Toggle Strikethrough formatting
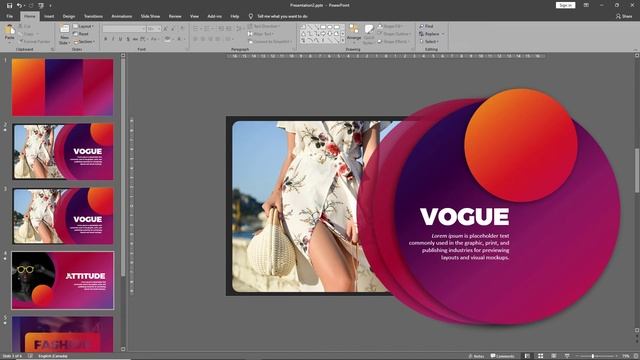Screen dimensions: 640x360 [135, 39]
